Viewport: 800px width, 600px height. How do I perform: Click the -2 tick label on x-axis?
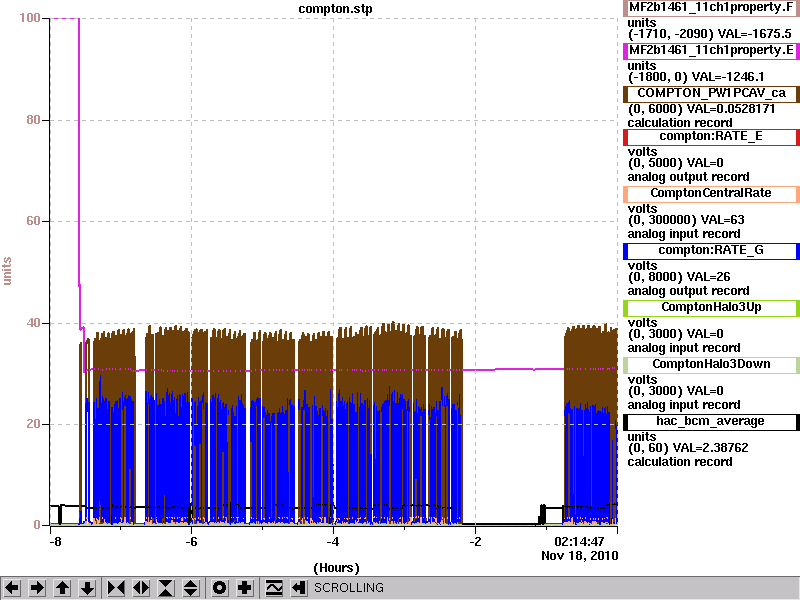(x=475, y=541)
